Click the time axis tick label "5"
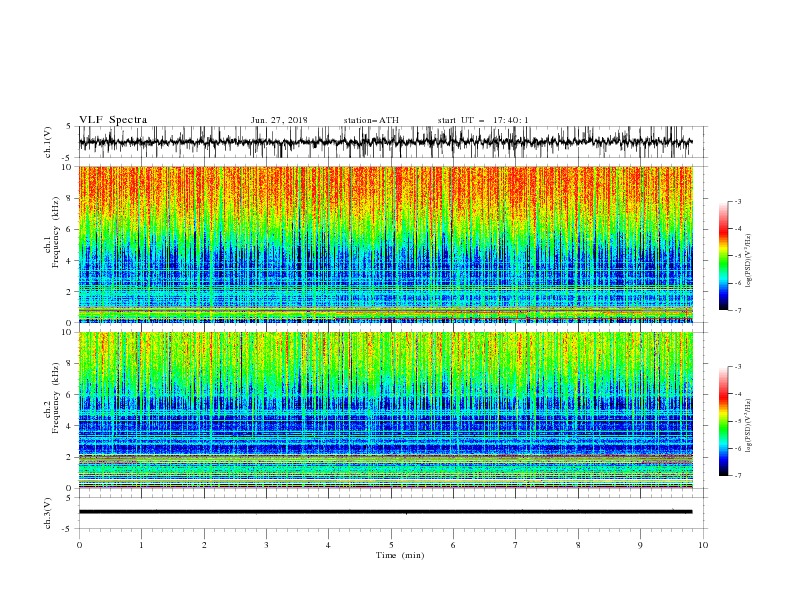 click(391, 545)
